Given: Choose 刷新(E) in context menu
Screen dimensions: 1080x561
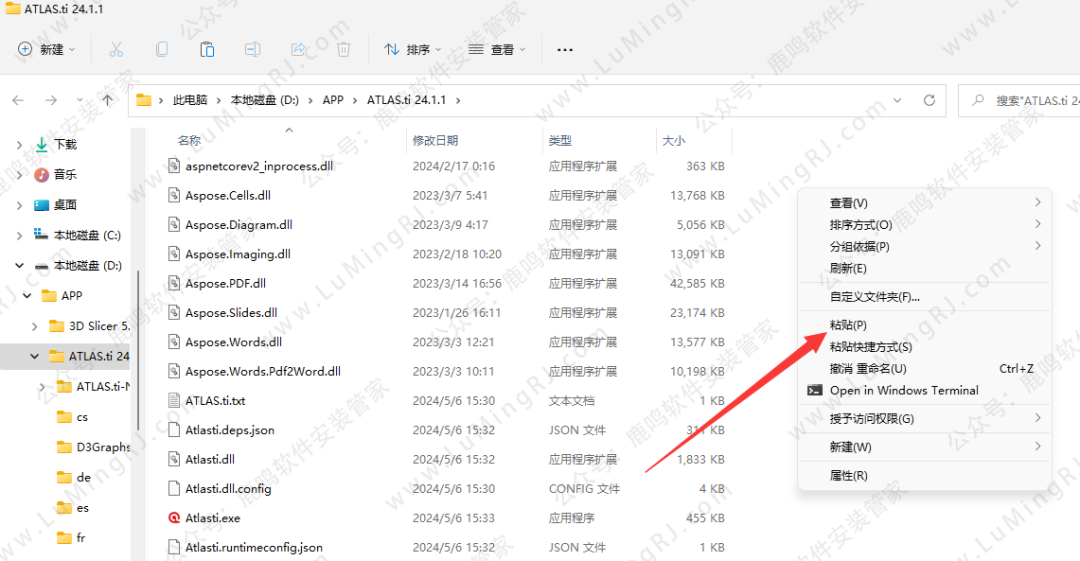Looking at the screenshot, I should pyautogui.click(x=924, y=268).
